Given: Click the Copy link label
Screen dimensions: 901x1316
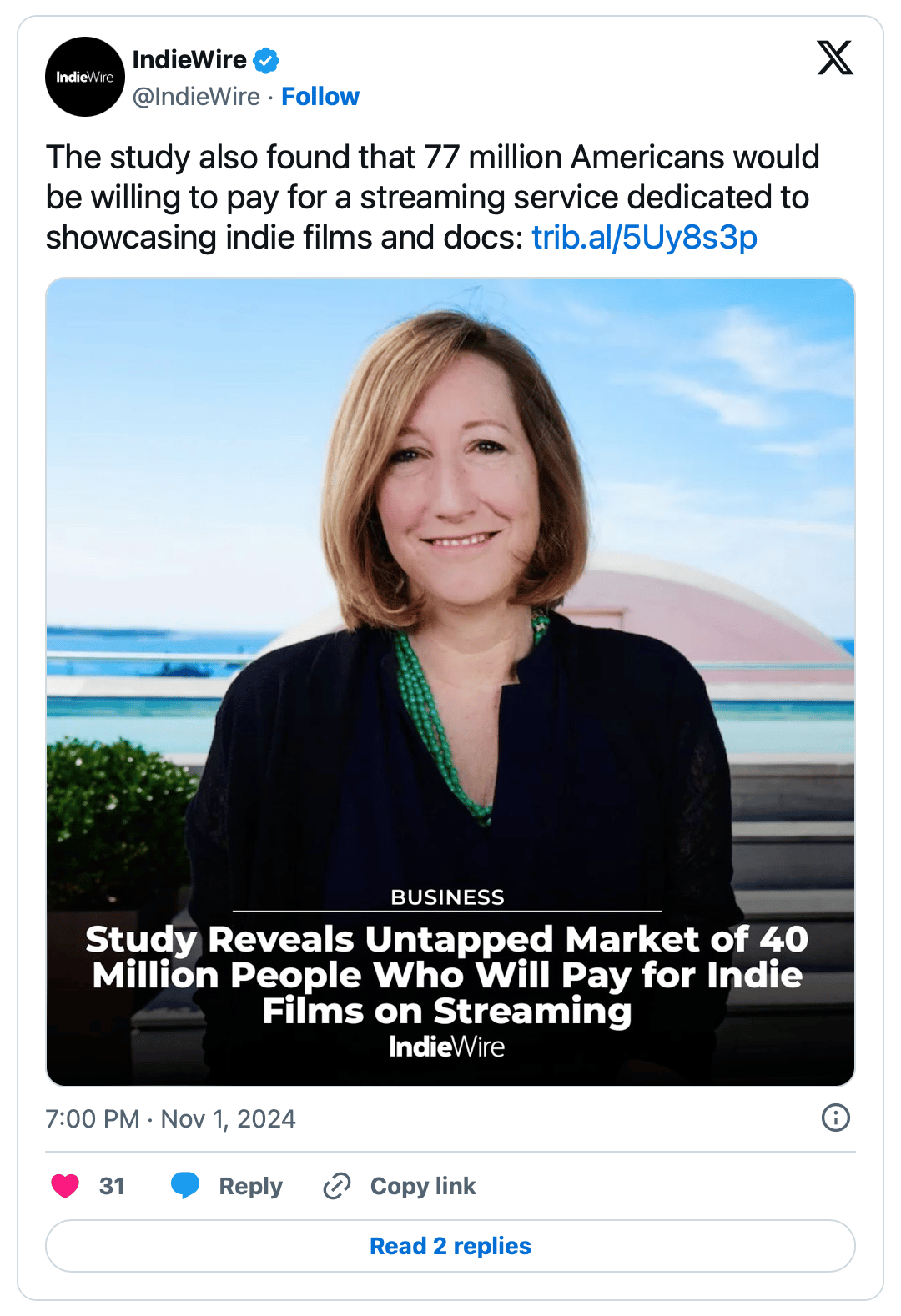Looking at the screenshot, I should point(423,1186).
